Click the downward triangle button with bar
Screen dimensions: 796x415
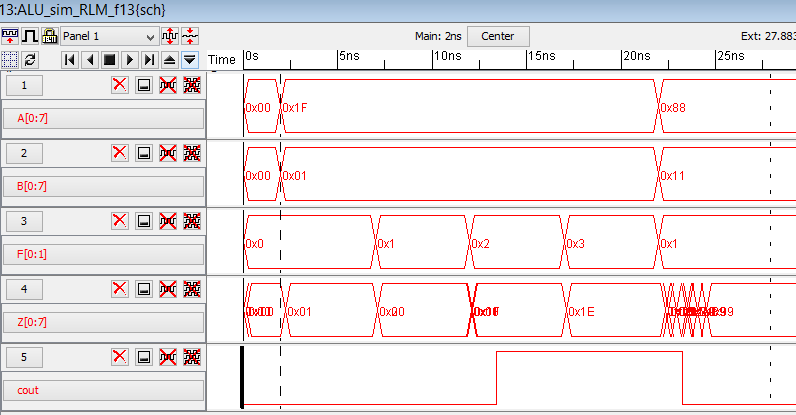point(189,60)
